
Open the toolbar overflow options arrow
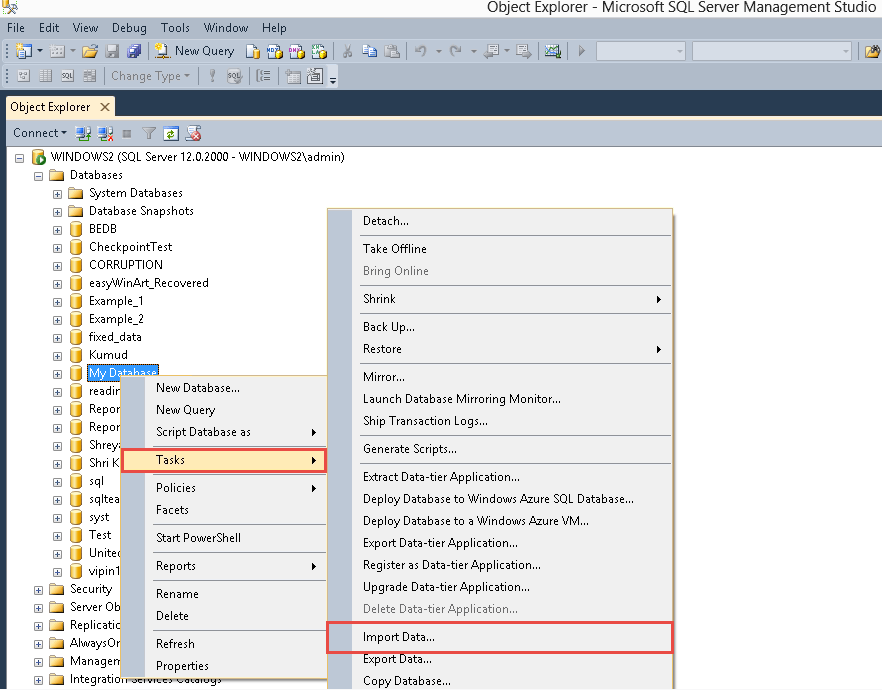click(x=333, y=79)
